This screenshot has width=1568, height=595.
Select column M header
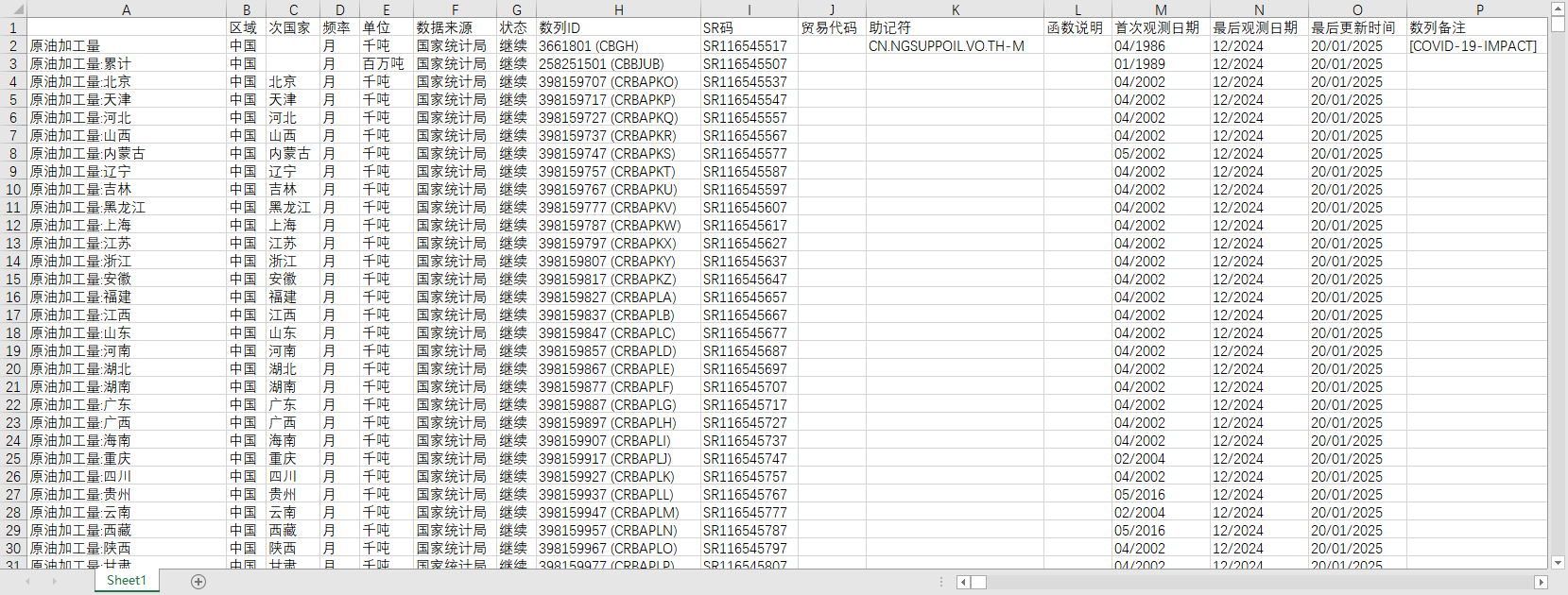pos(1161,9)
